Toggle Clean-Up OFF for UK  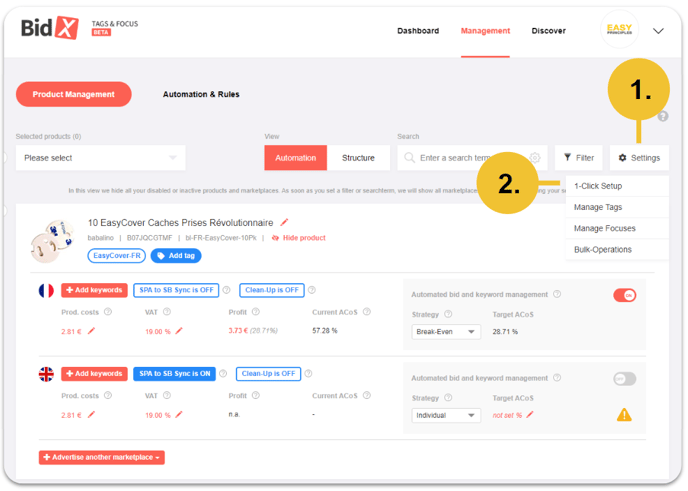[x=268, y=374]
